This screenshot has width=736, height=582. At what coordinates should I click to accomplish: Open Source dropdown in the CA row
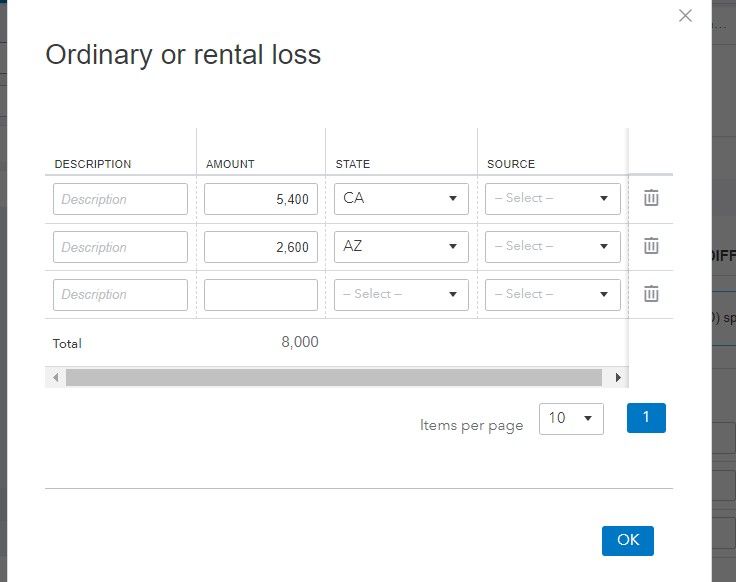tap(552, 198)
